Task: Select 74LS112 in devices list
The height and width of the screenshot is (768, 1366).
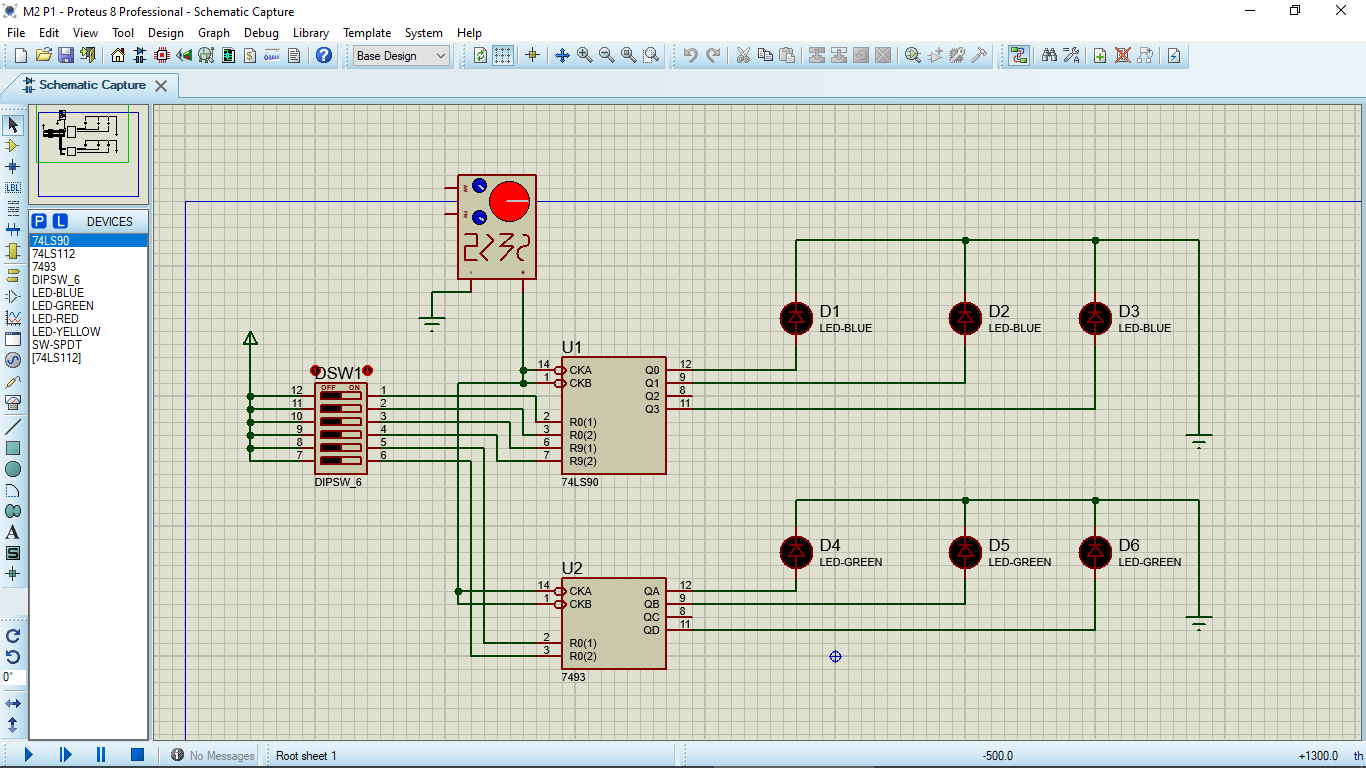Action: pos(54,254)
